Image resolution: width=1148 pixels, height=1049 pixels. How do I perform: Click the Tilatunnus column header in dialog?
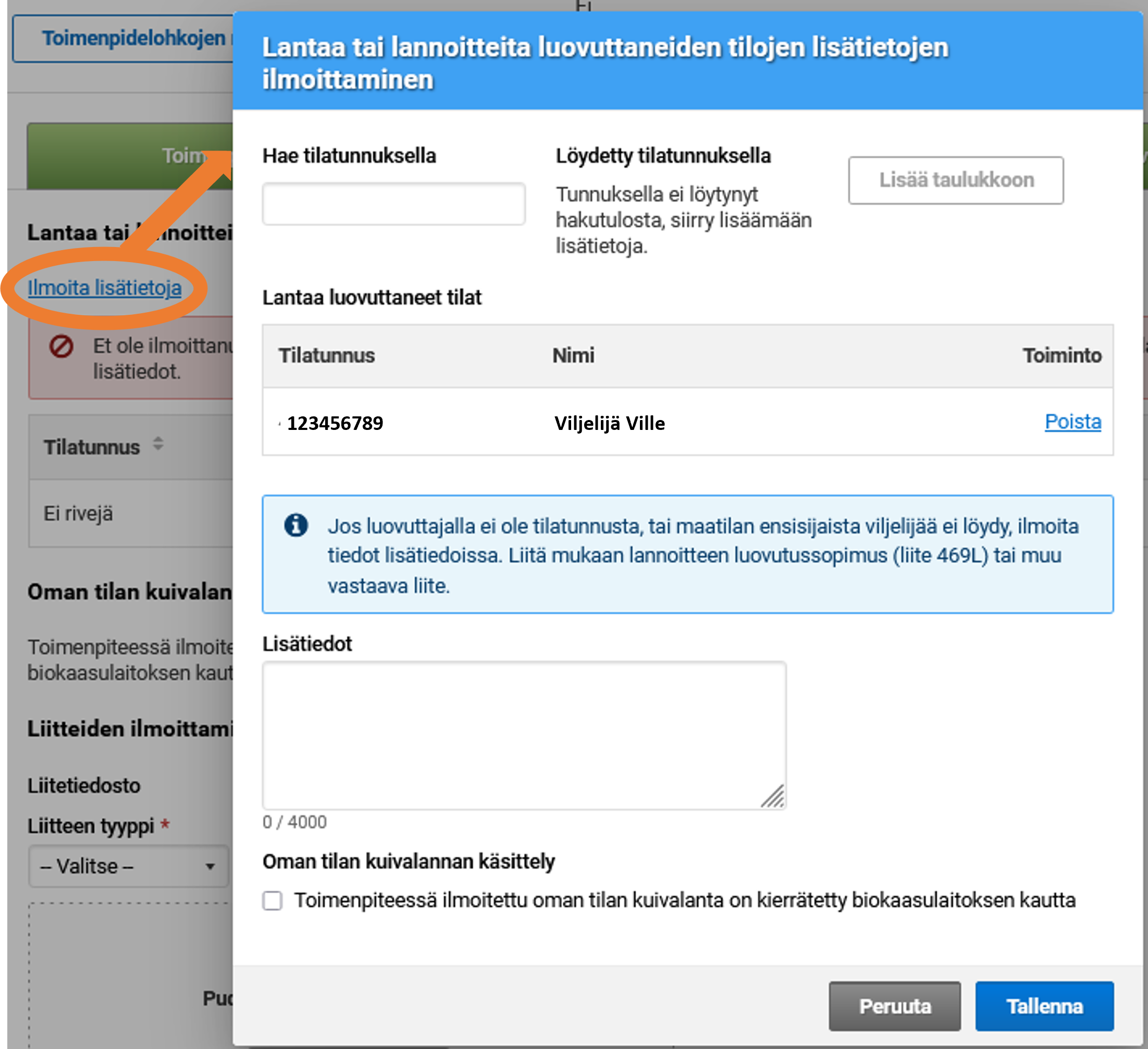[x=326, y=355]
